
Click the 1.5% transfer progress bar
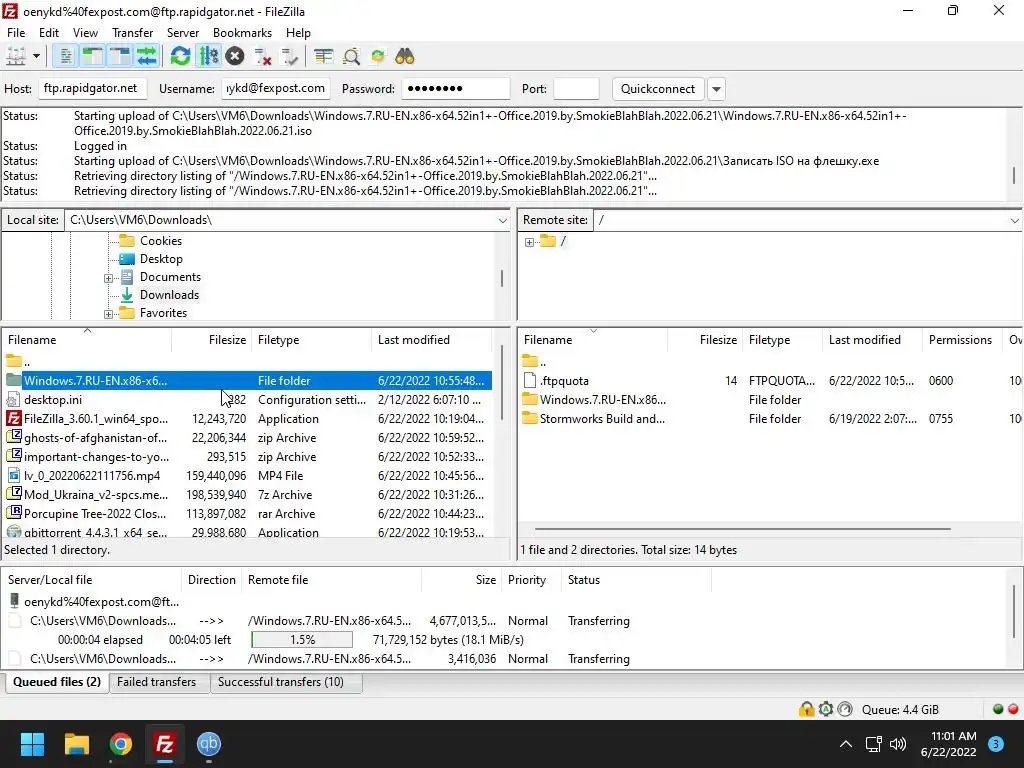(302, 640)
